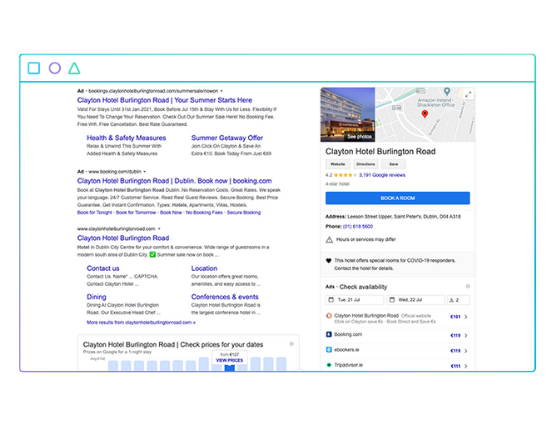Open the Contact us sitelink

click(x=103, y=269)
